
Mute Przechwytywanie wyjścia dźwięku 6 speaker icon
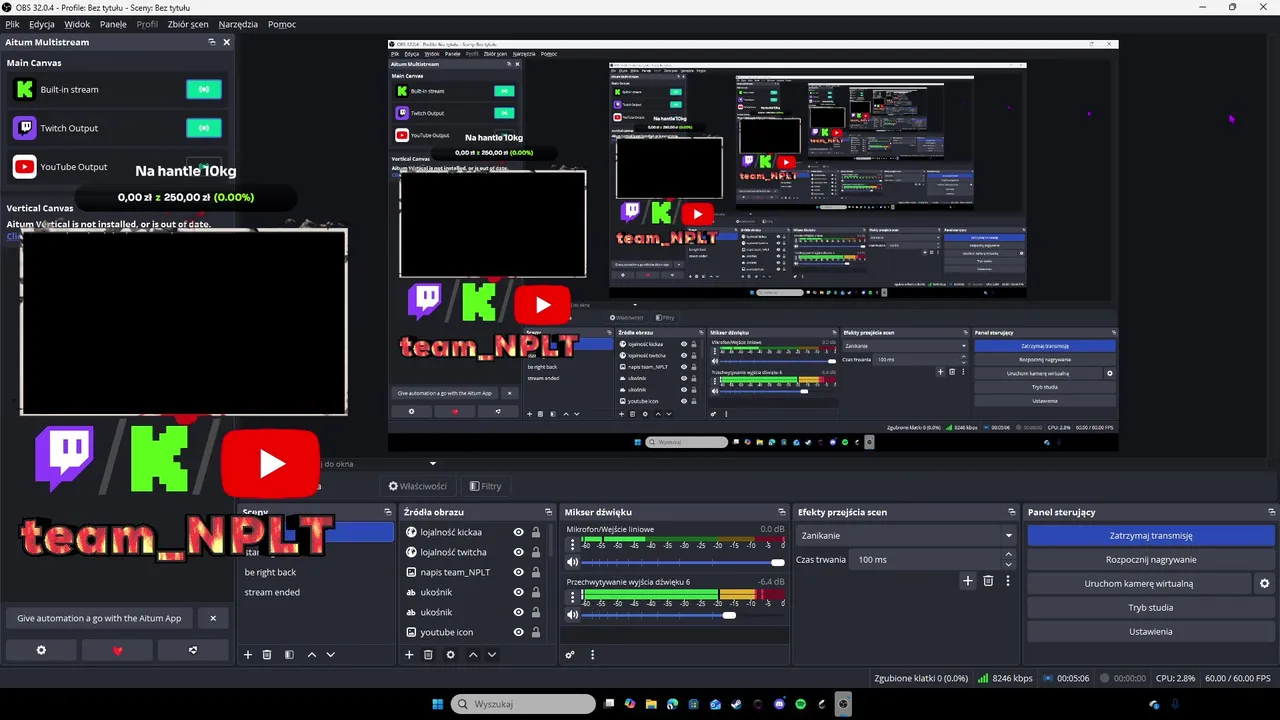(572, 614)
